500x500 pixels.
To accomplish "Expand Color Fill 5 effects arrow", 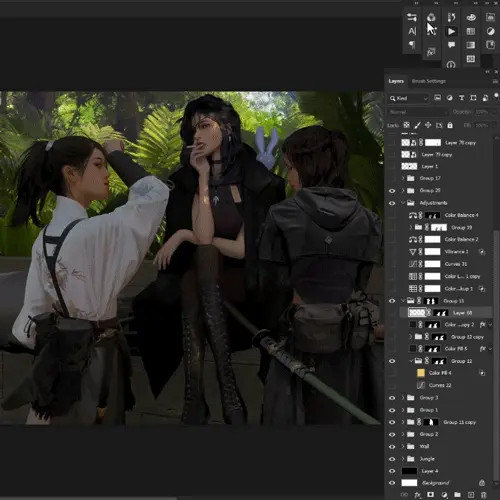I will pos(490,349).
